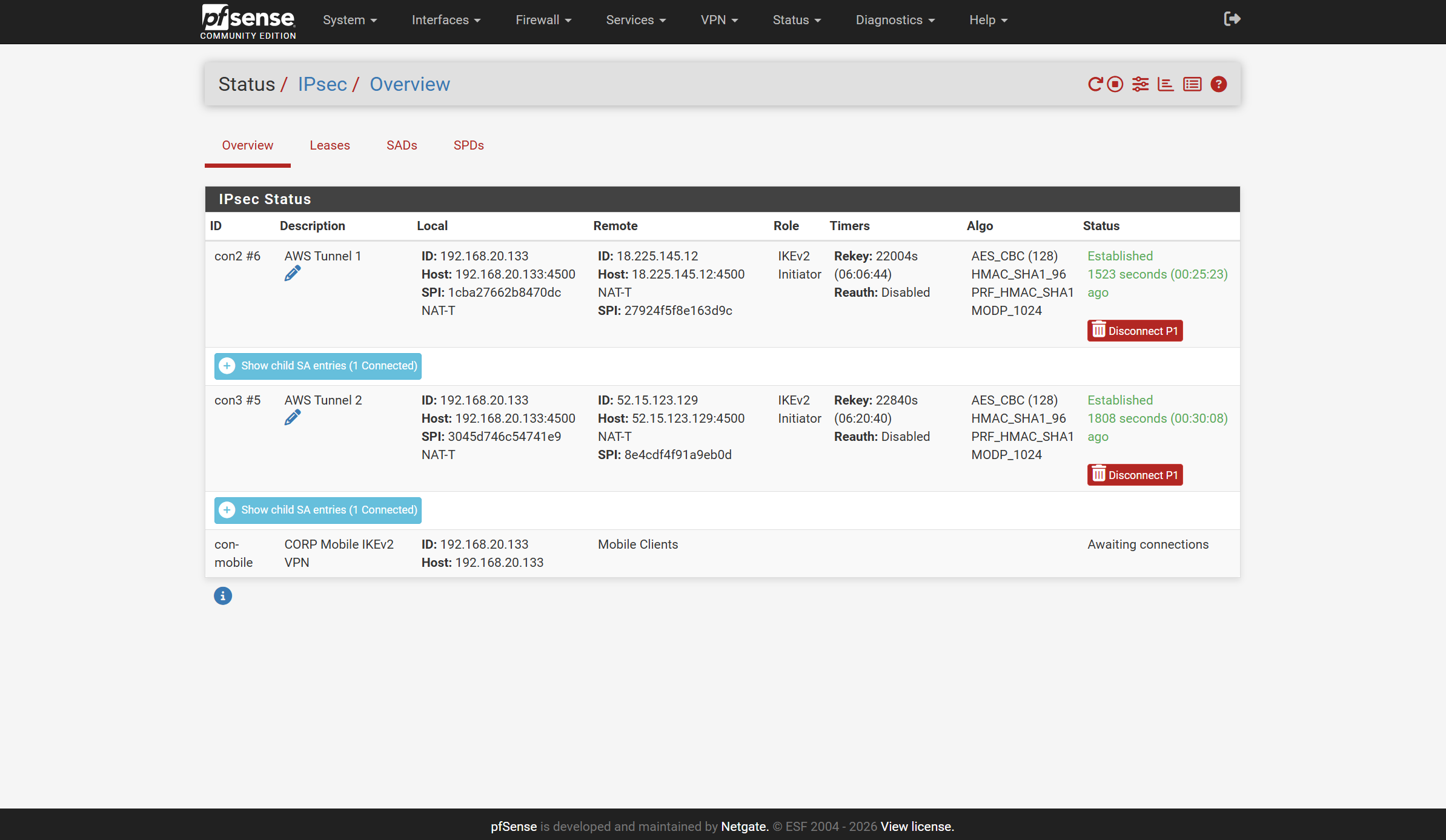Click the 'Local' column header
Image resolution: width=1446 pixels, height=840 pixels.
[x=432, y=226]
